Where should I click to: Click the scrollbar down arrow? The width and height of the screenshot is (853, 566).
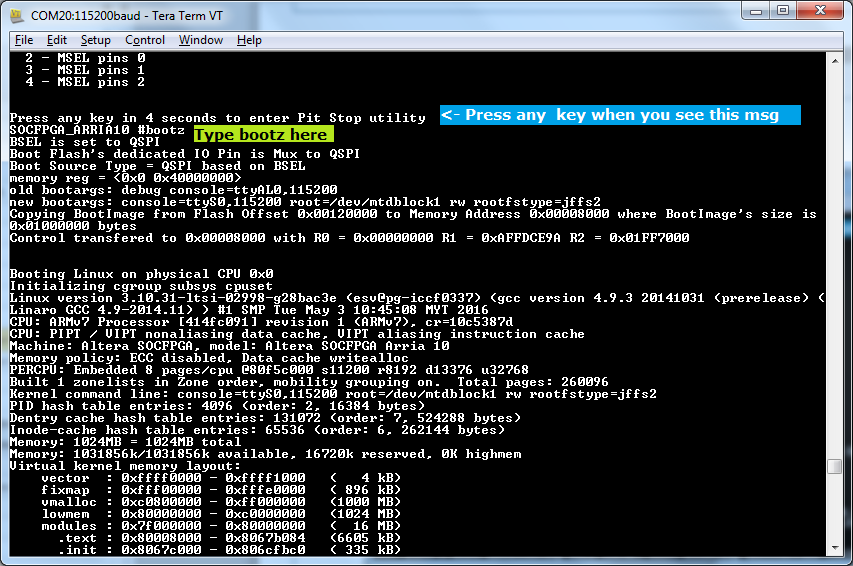[835, 548]
